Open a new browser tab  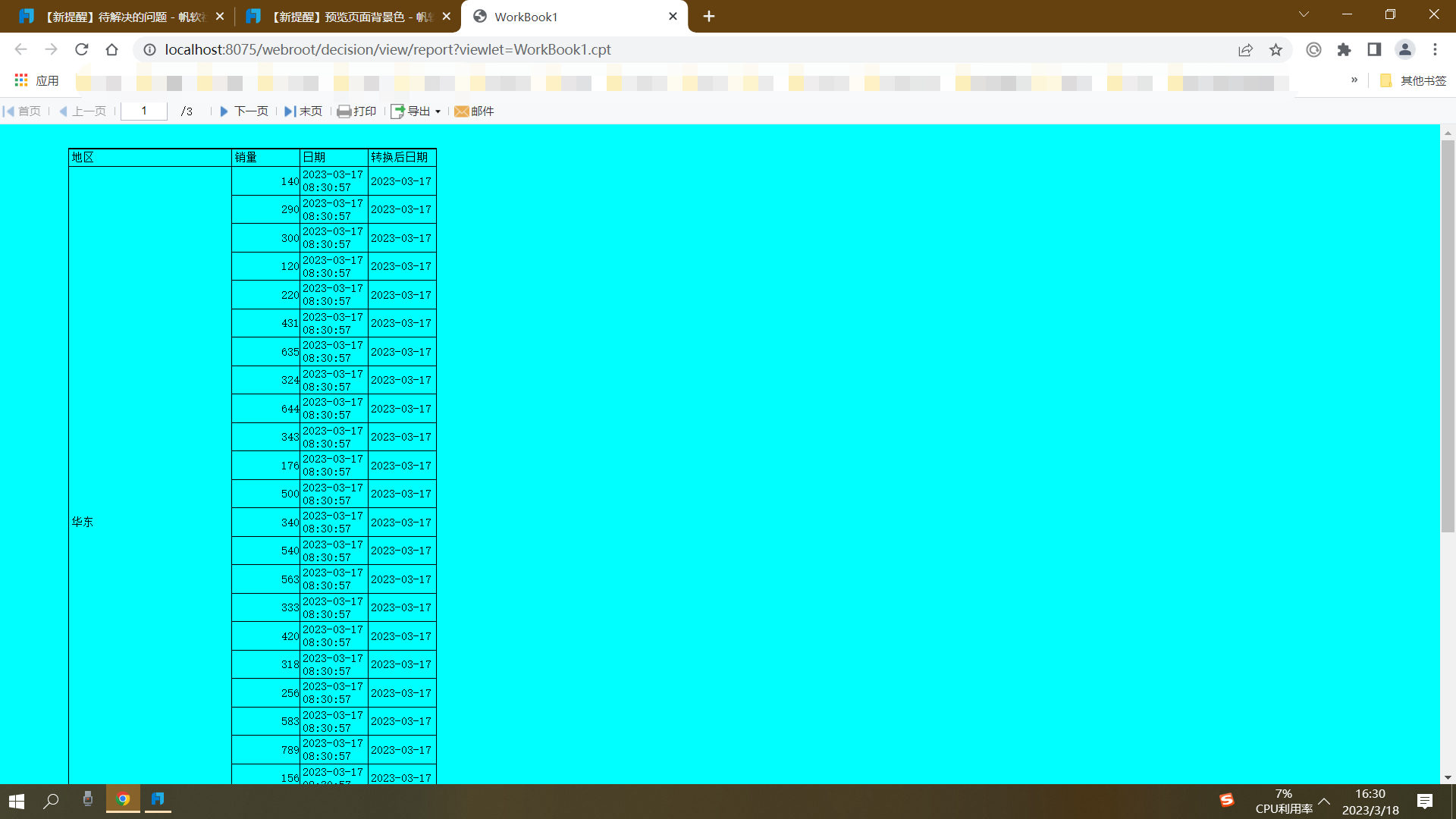[x=709, y=17]
